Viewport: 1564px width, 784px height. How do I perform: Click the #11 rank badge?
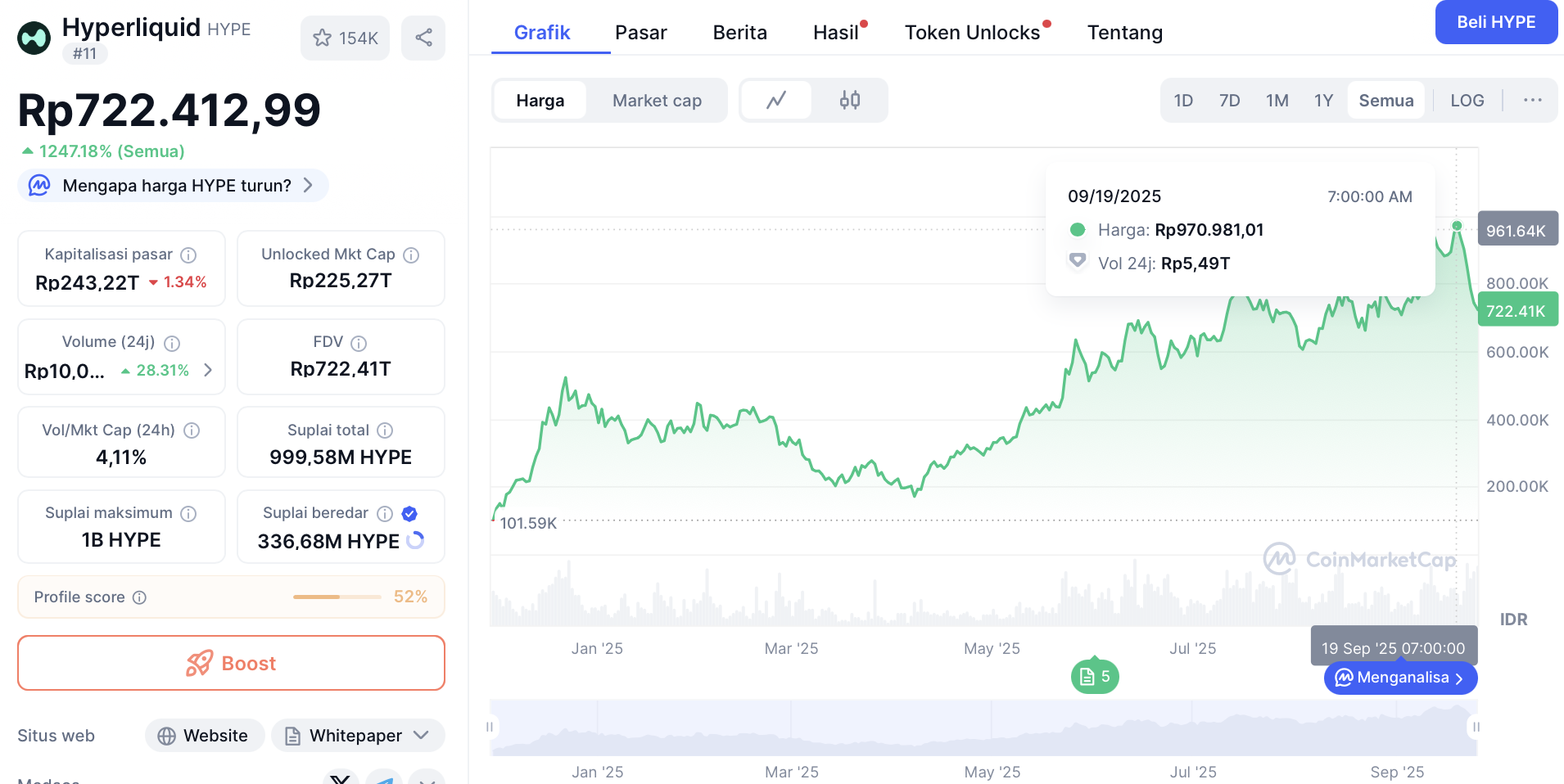coord(85,53)
